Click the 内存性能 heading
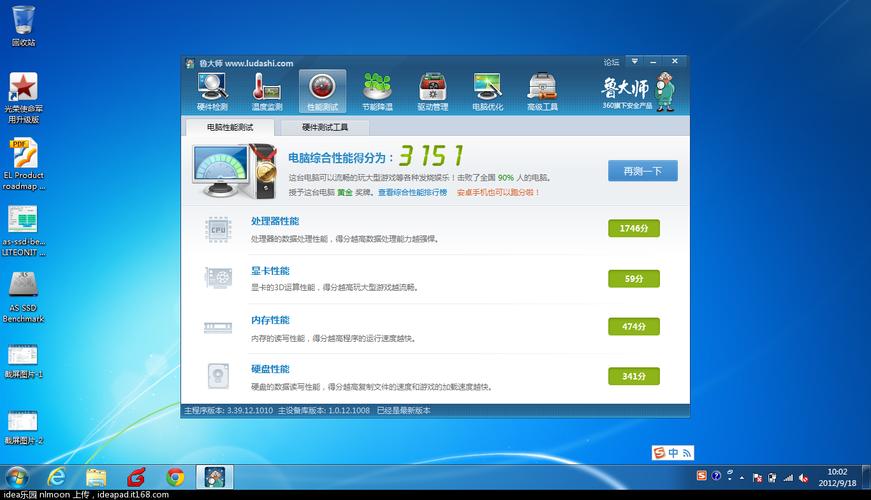Image resolution: width=871 pixels, height=500 pixels. (270, 319)
